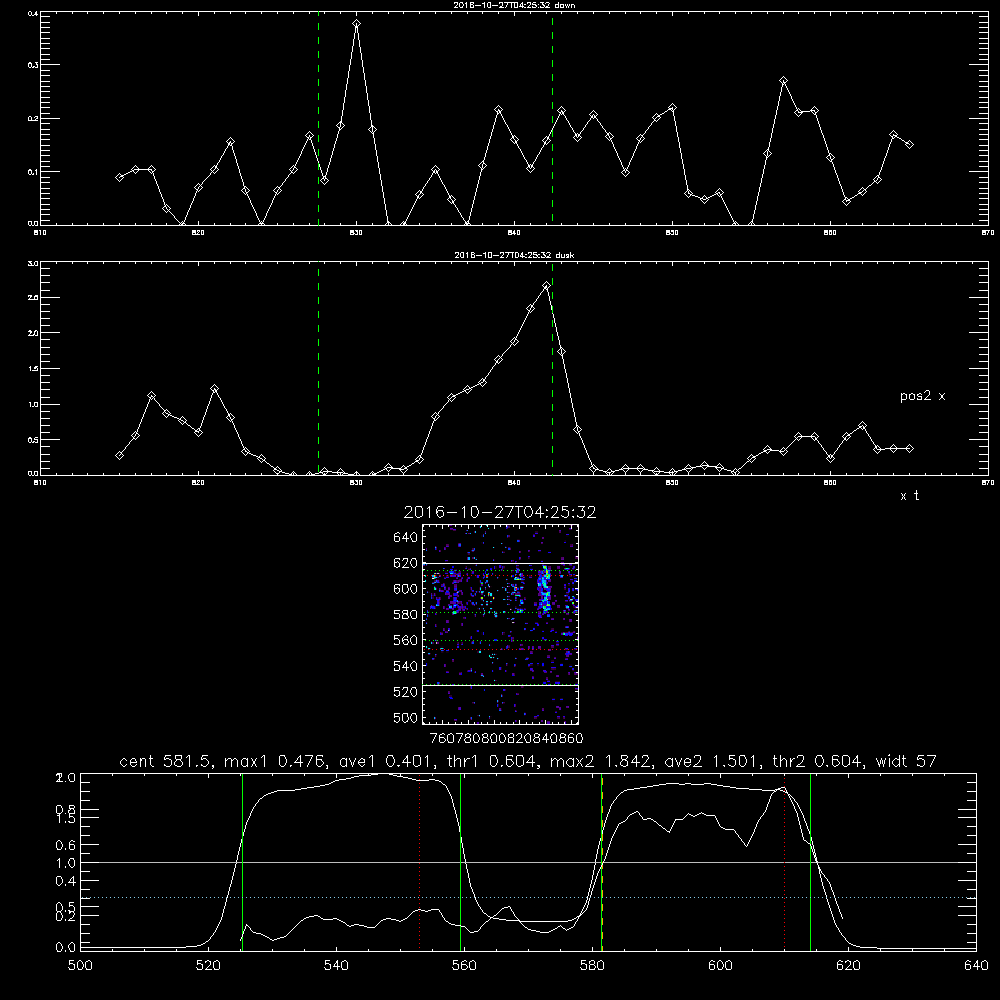The height and width of the screenshot is (1000, 1000).
Task: Click the spectrogram image title timestamp
Action: click(x=500, y=512)
